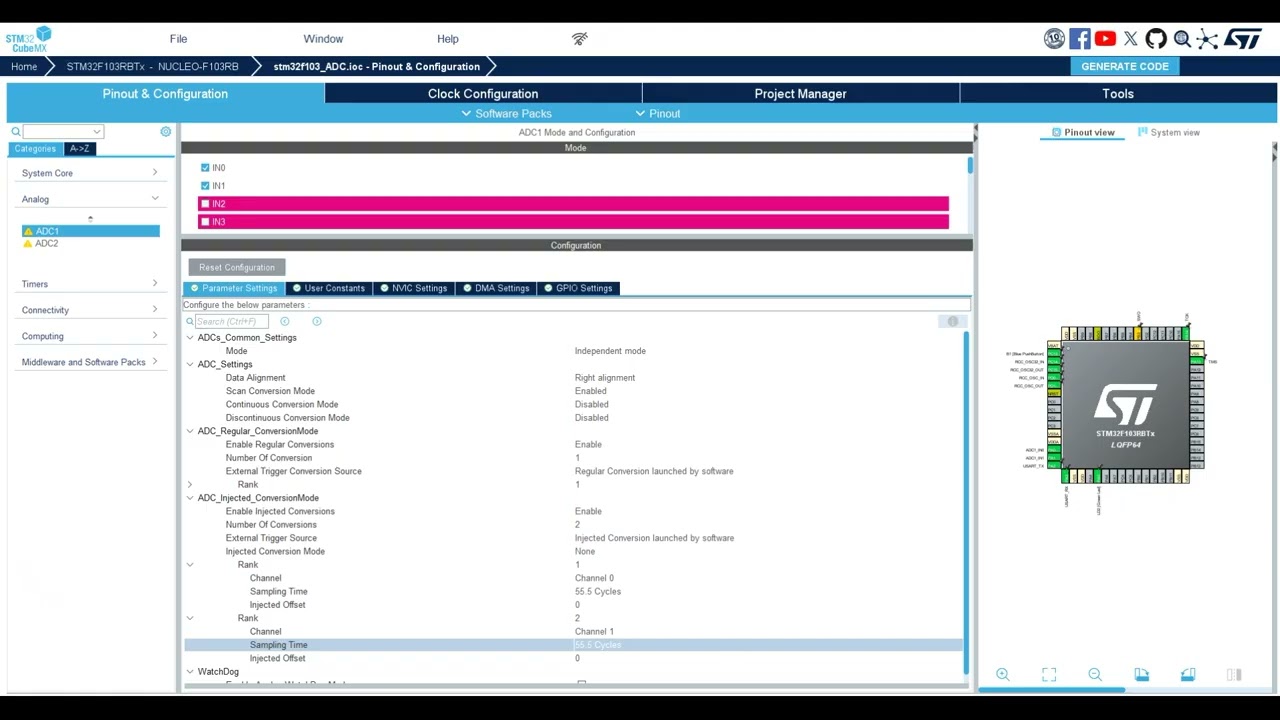Fit the chip pinout to view
The height and width of the screenshot is (720, 1280).
pos(1049,675)
